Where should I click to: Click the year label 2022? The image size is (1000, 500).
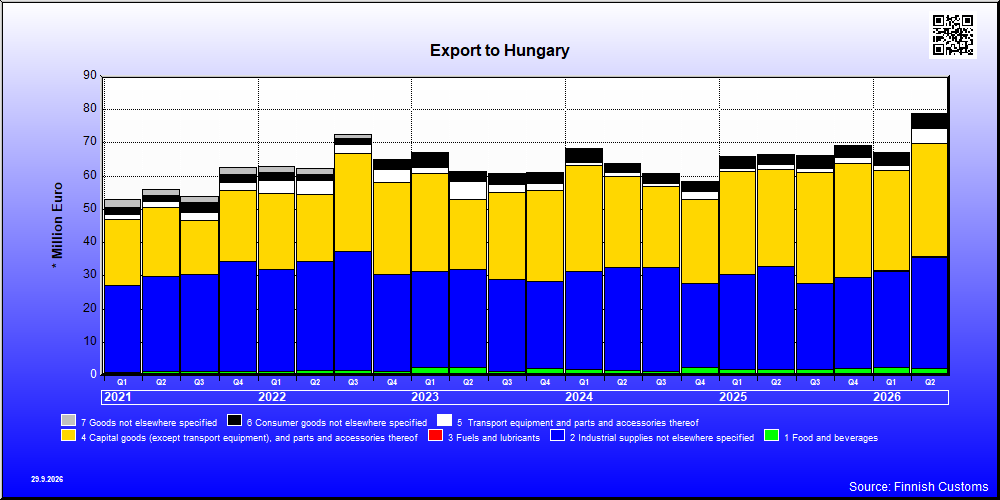click(x=272, y=397)
